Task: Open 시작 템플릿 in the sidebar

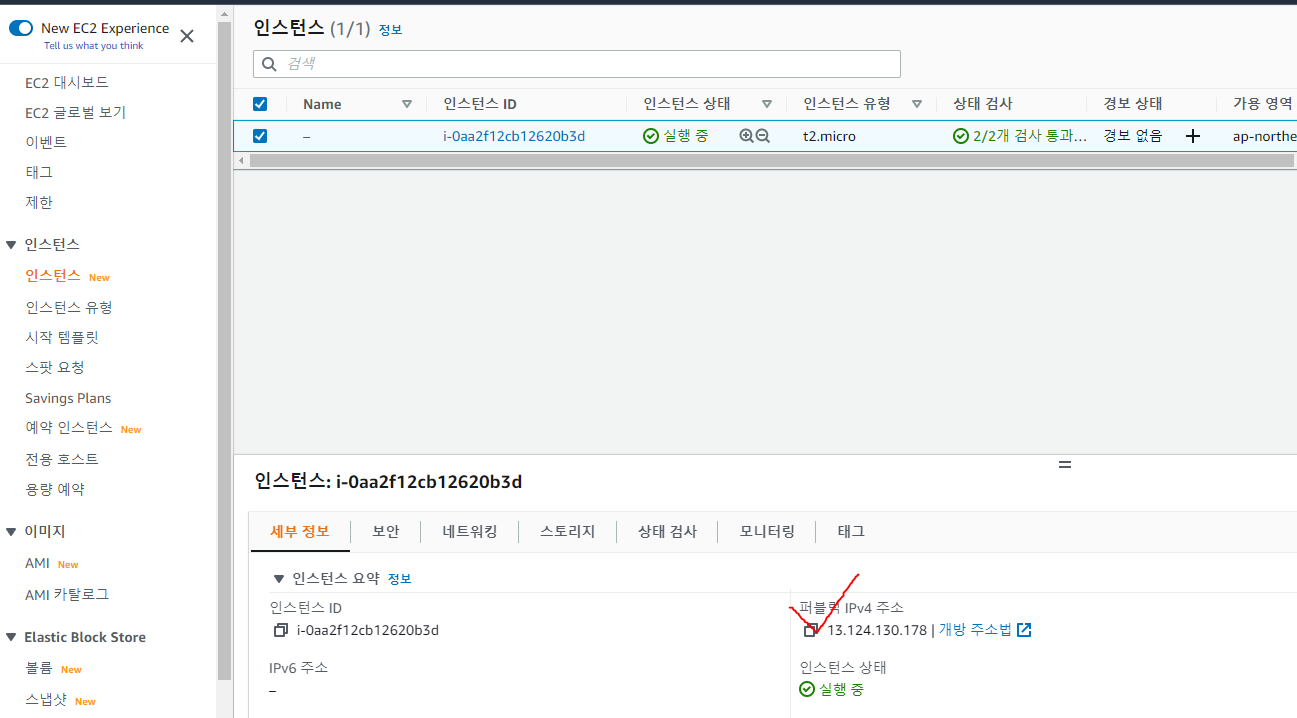Action: click(62, 337)
